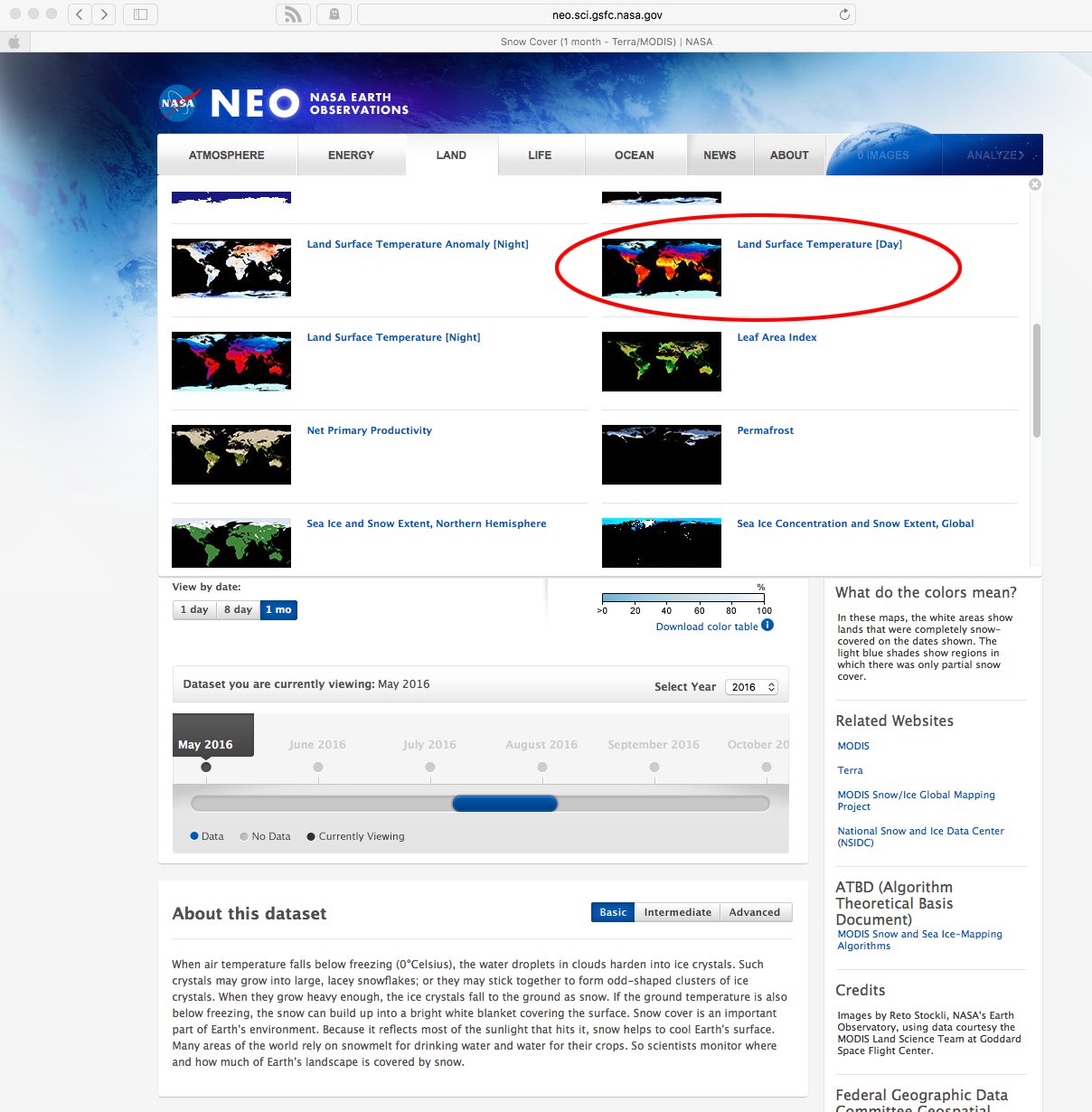This screenshot has height=1112, width=1092.
Task: Click the Temperature Anomaly [Night] map thumbnail
Action: tap(231, 268)
